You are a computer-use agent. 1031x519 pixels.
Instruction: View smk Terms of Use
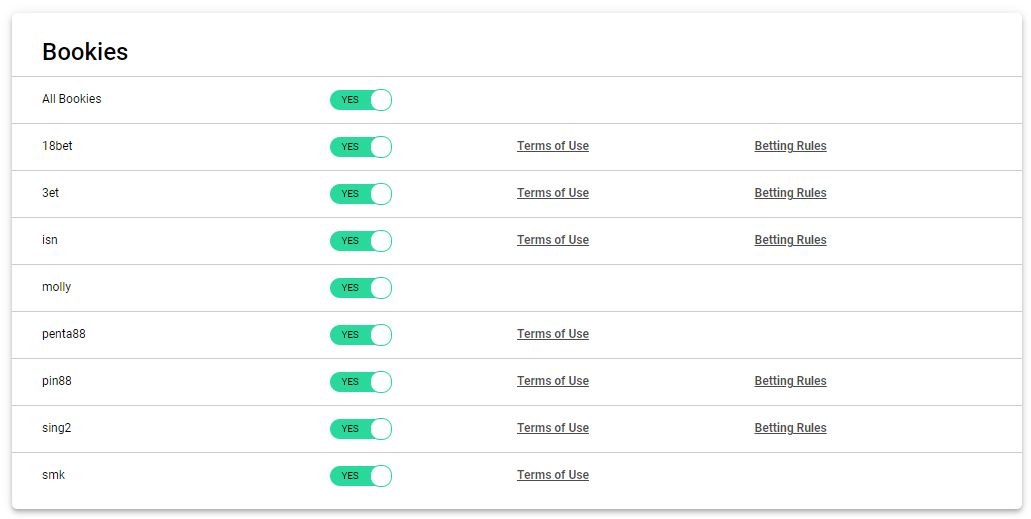point(553,475)
